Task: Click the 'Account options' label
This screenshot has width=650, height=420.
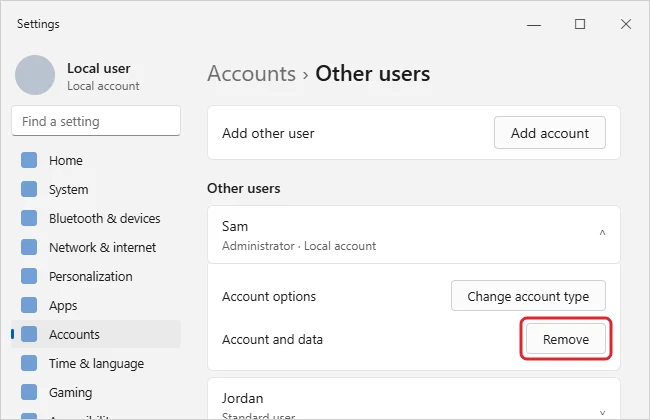Action: (x=269, y=297)
